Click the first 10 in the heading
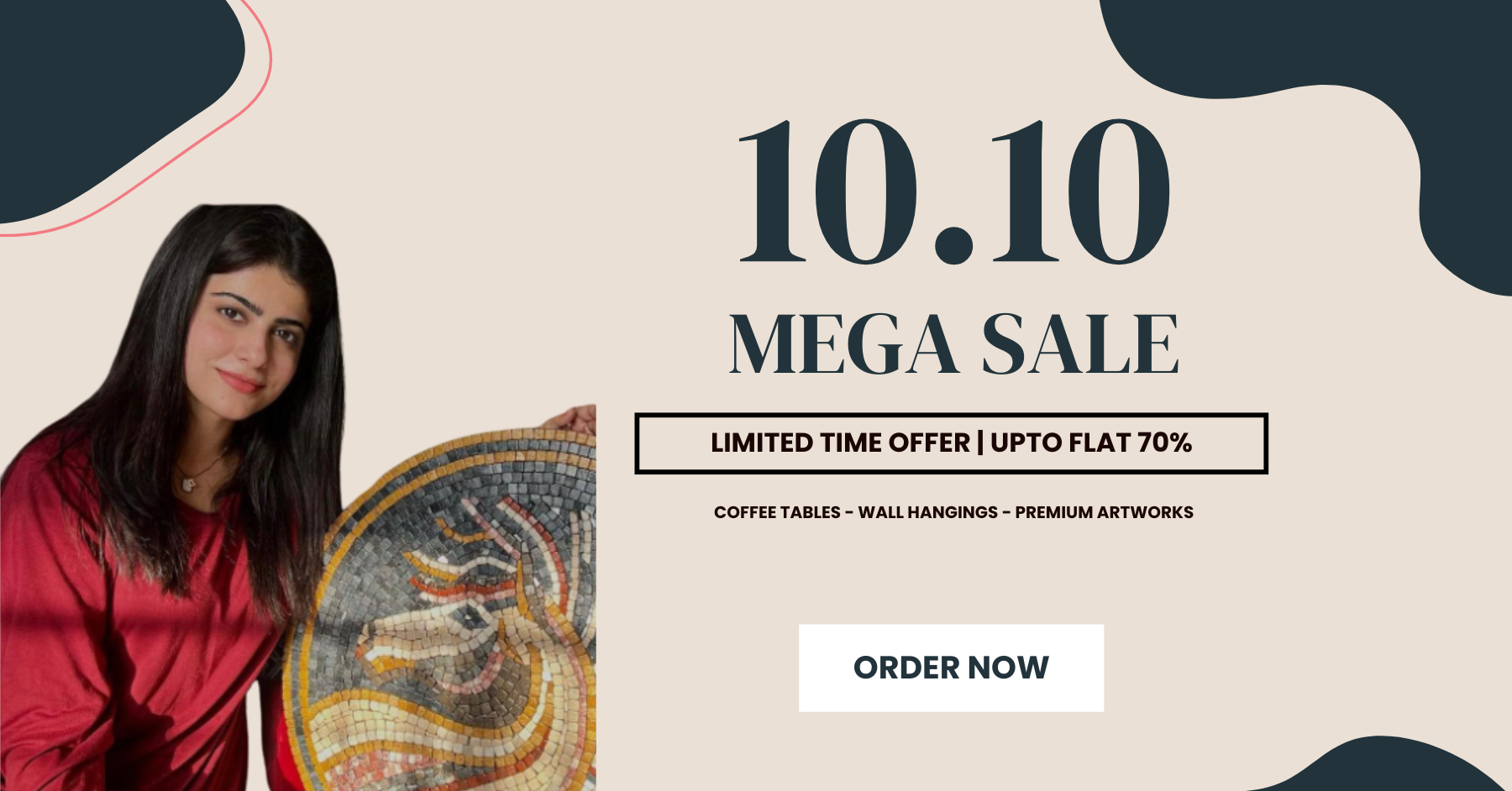The image size is (1512, 791). [828, 191]
